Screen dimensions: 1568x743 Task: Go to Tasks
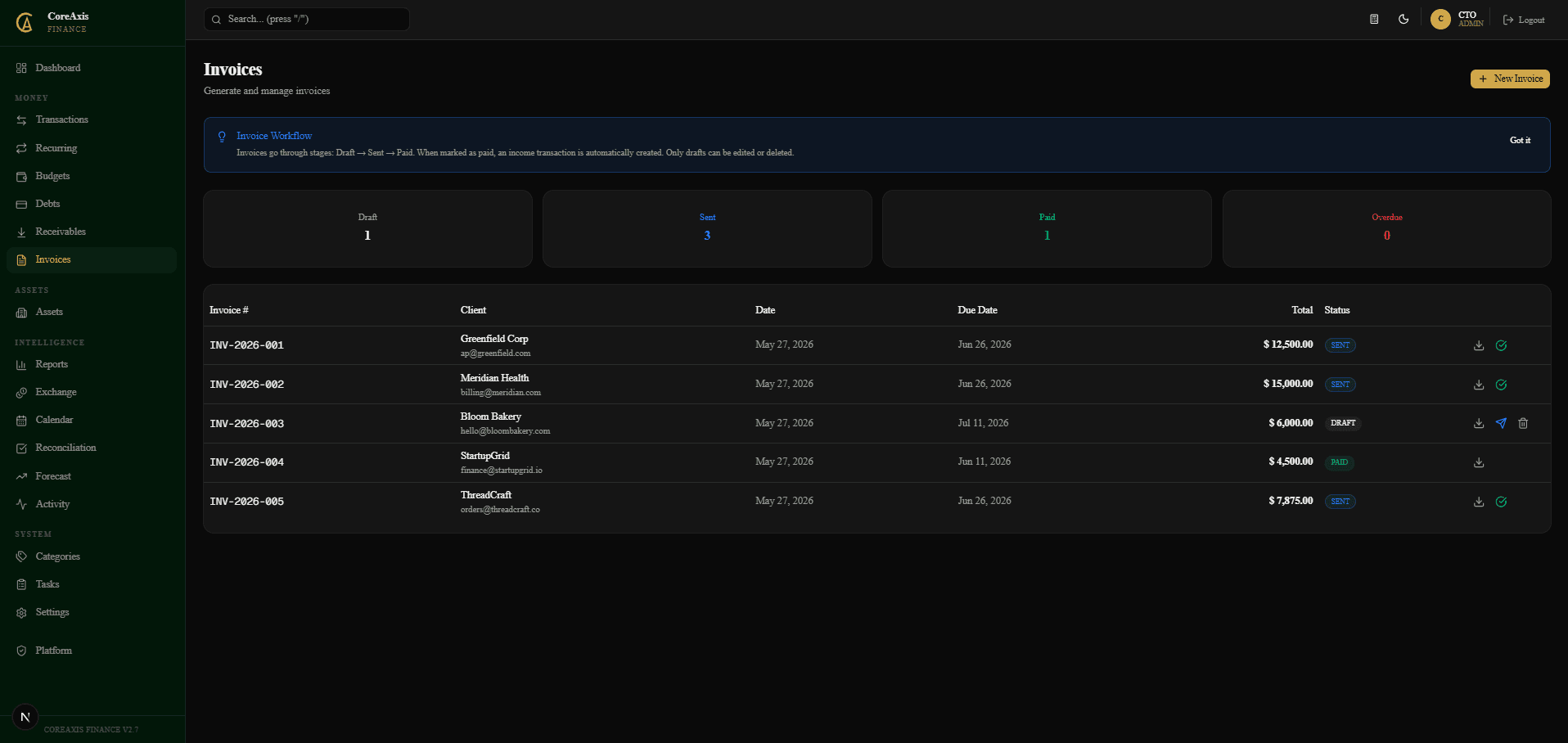click(x=92, y=584)
